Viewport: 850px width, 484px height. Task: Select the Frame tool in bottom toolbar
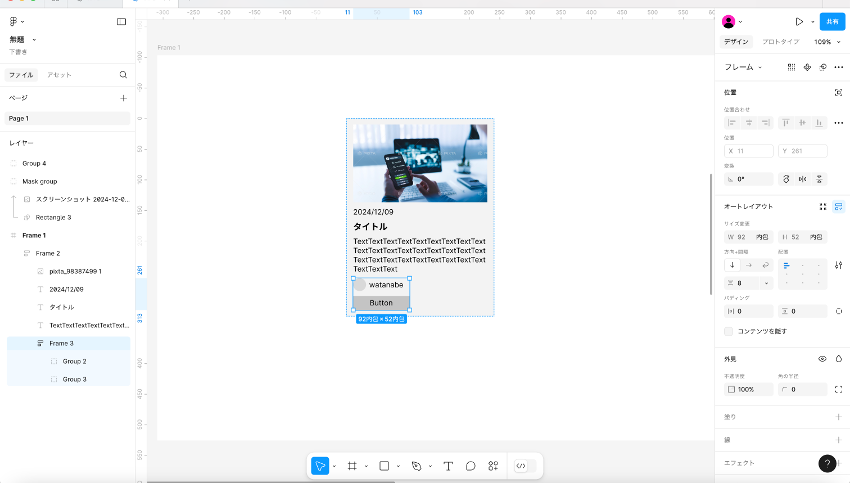(x=352, y=466)
